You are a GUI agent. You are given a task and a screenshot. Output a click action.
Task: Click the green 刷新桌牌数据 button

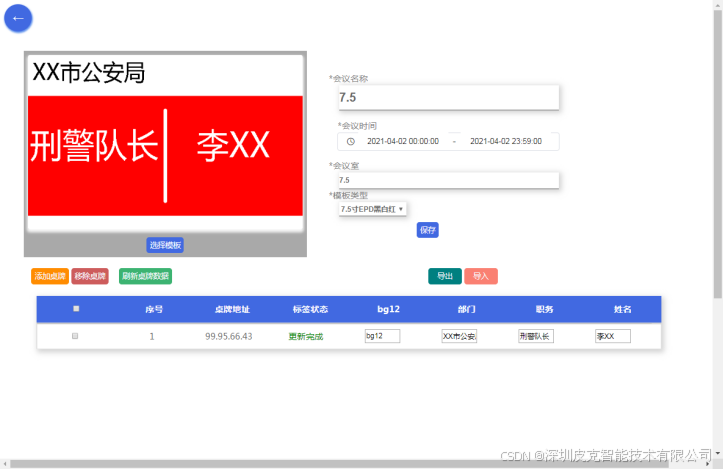tap(145, 276)
